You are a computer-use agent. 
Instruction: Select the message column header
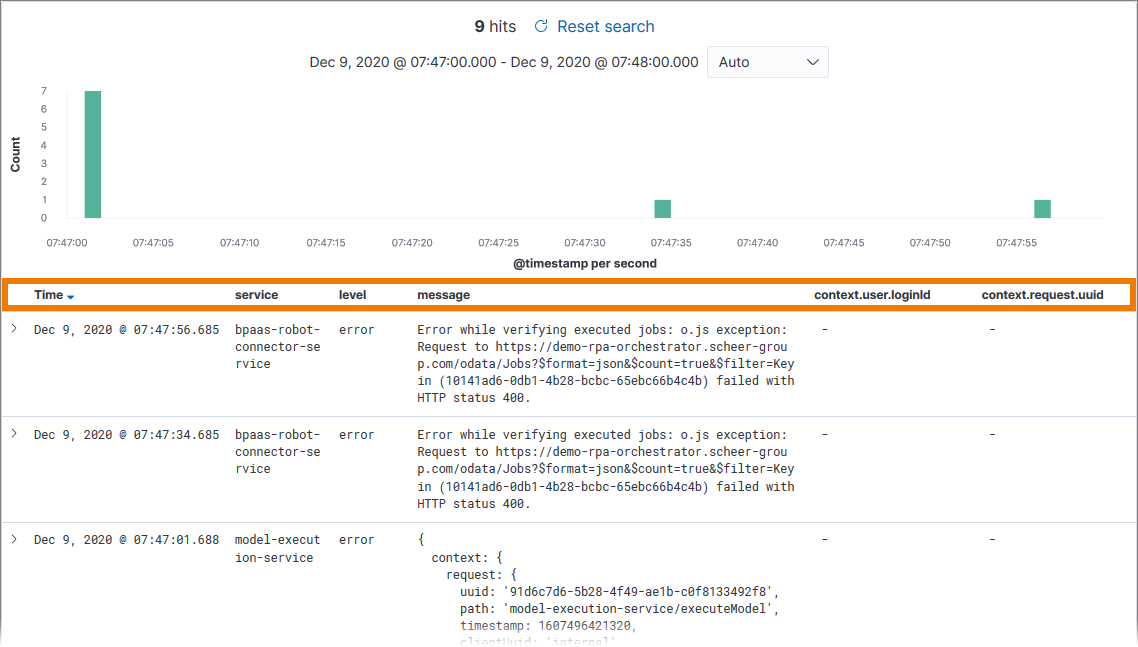point(443,295)
